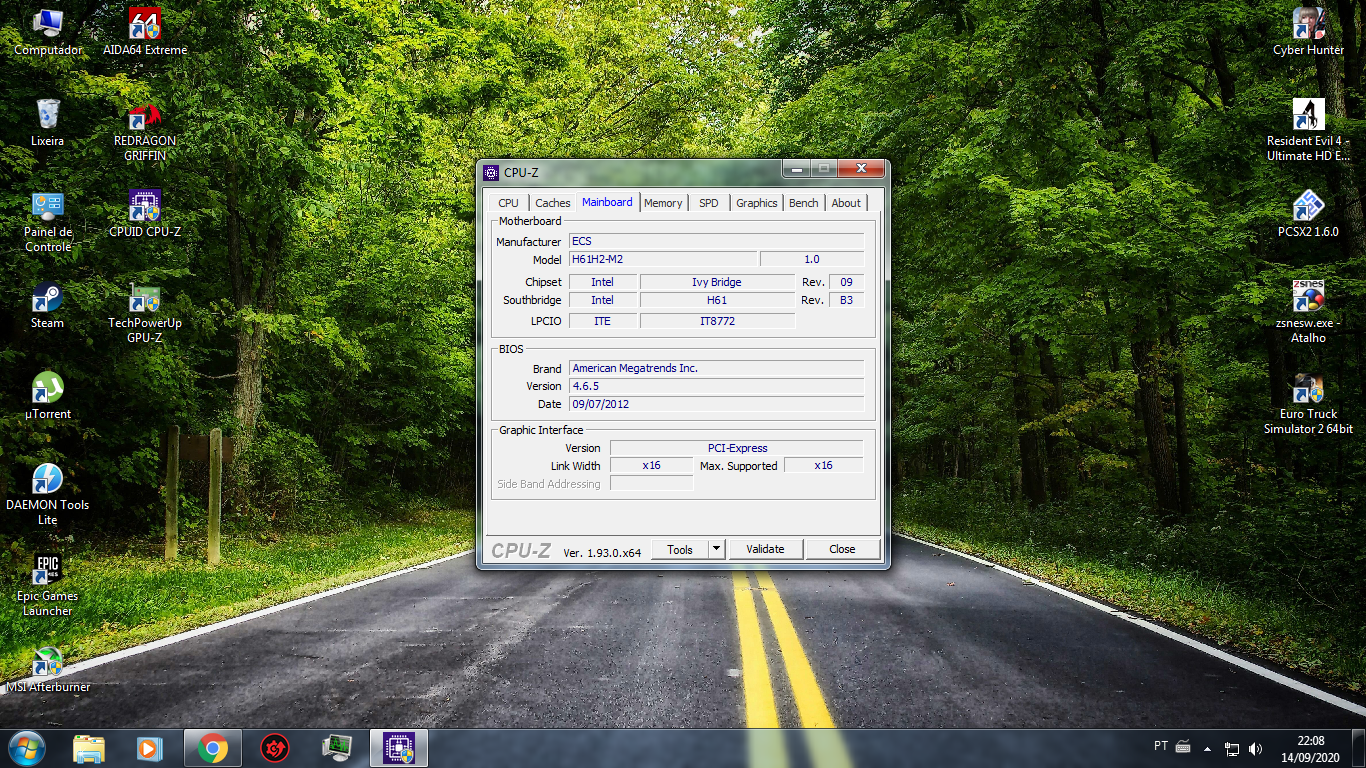Screen dimensions: 1366x768
Task: Select the DAEMON Tools Lite shortcut
Action: click(47, 495)
